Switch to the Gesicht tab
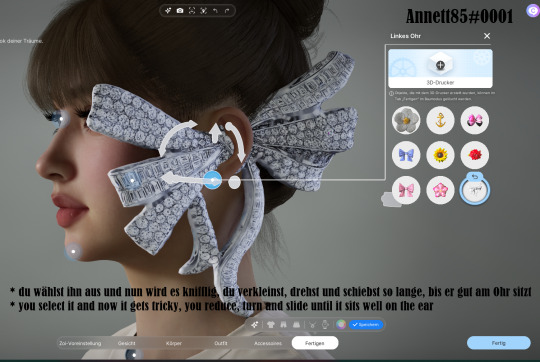540x362 pixels. pyautogui.click(x=127, y=343)
